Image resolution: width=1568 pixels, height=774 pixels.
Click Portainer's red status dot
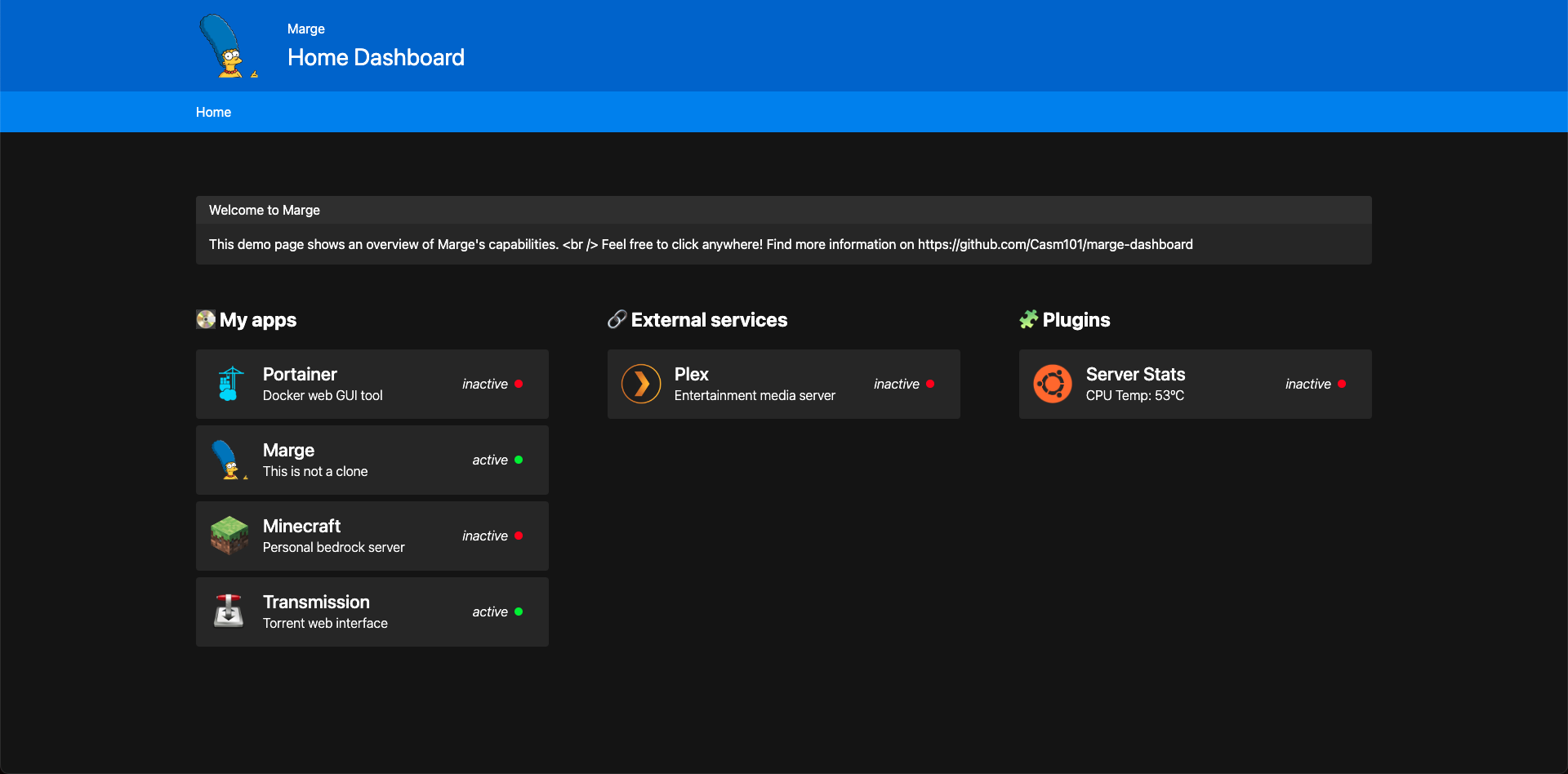519,384
